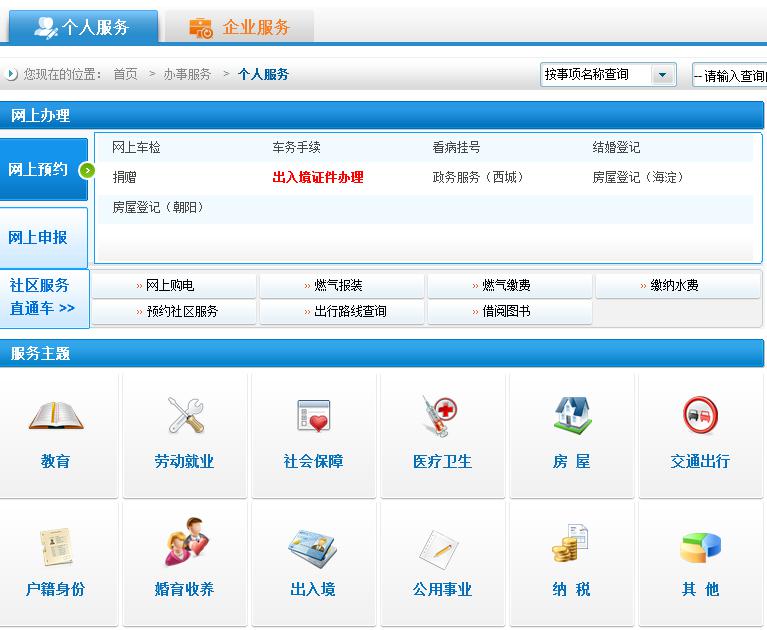The image size is (767, 630).
Task: Click the 婚育收养 label text
Action: 184,589
